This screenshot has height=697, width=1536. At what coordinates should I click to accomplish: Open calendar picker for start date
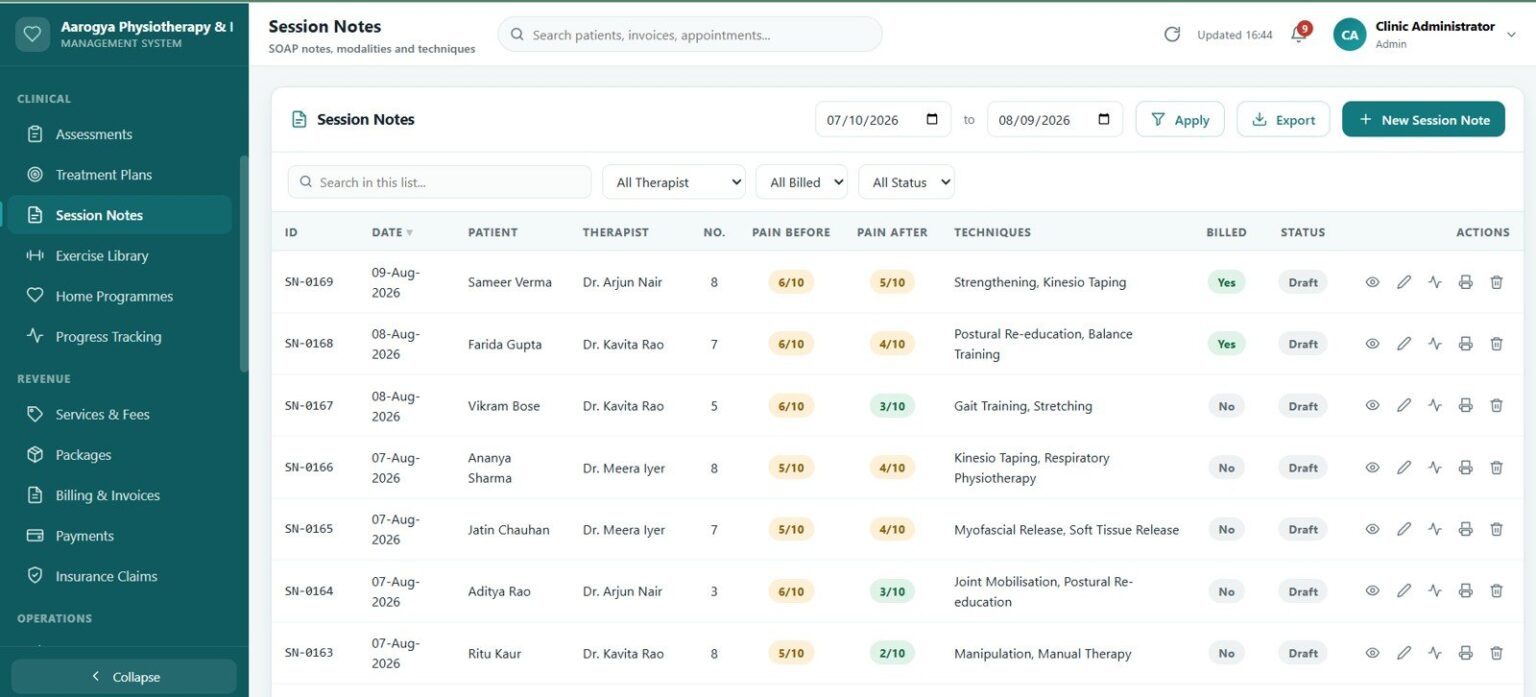point(932,119)
